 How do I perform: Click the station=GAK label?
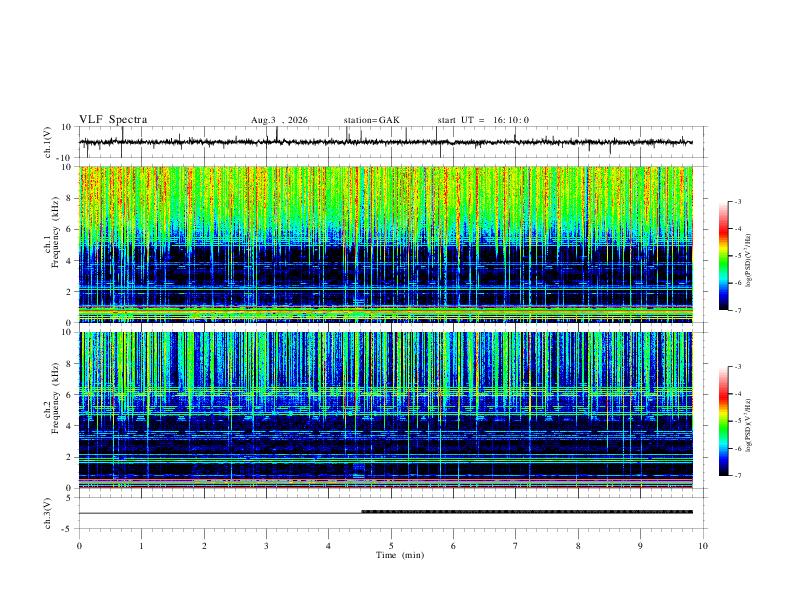point(371,120)
